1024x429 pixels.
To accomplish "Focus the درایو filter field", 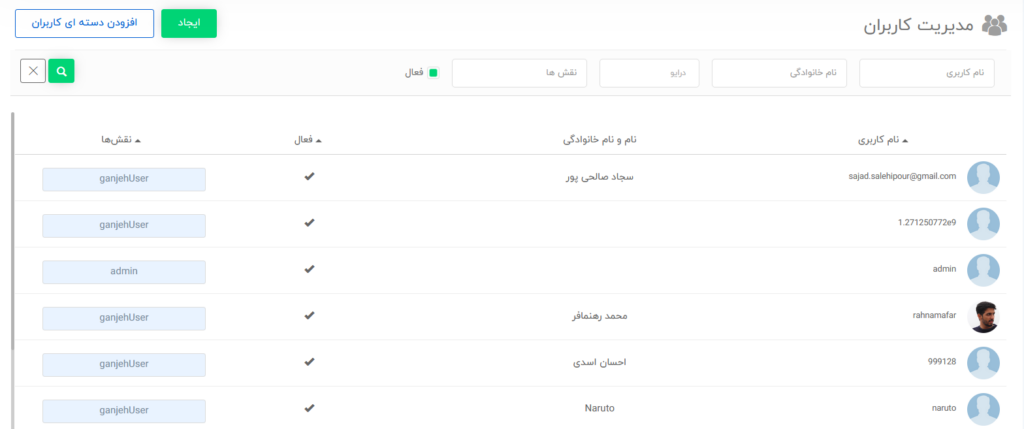I will [x=649, y=72].
